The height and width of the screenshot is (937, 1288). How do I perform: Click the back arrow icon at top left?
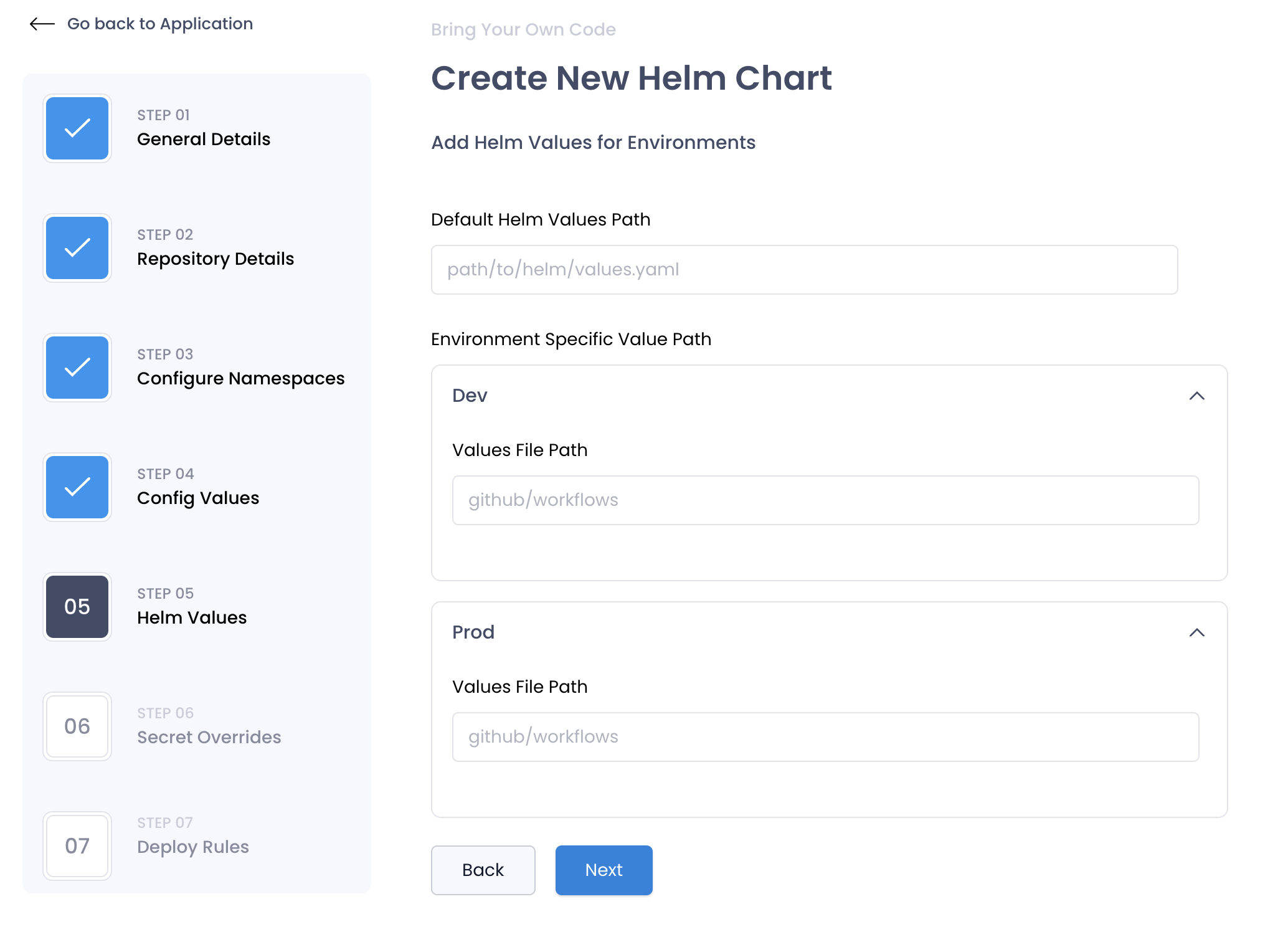tap(42, 24)
